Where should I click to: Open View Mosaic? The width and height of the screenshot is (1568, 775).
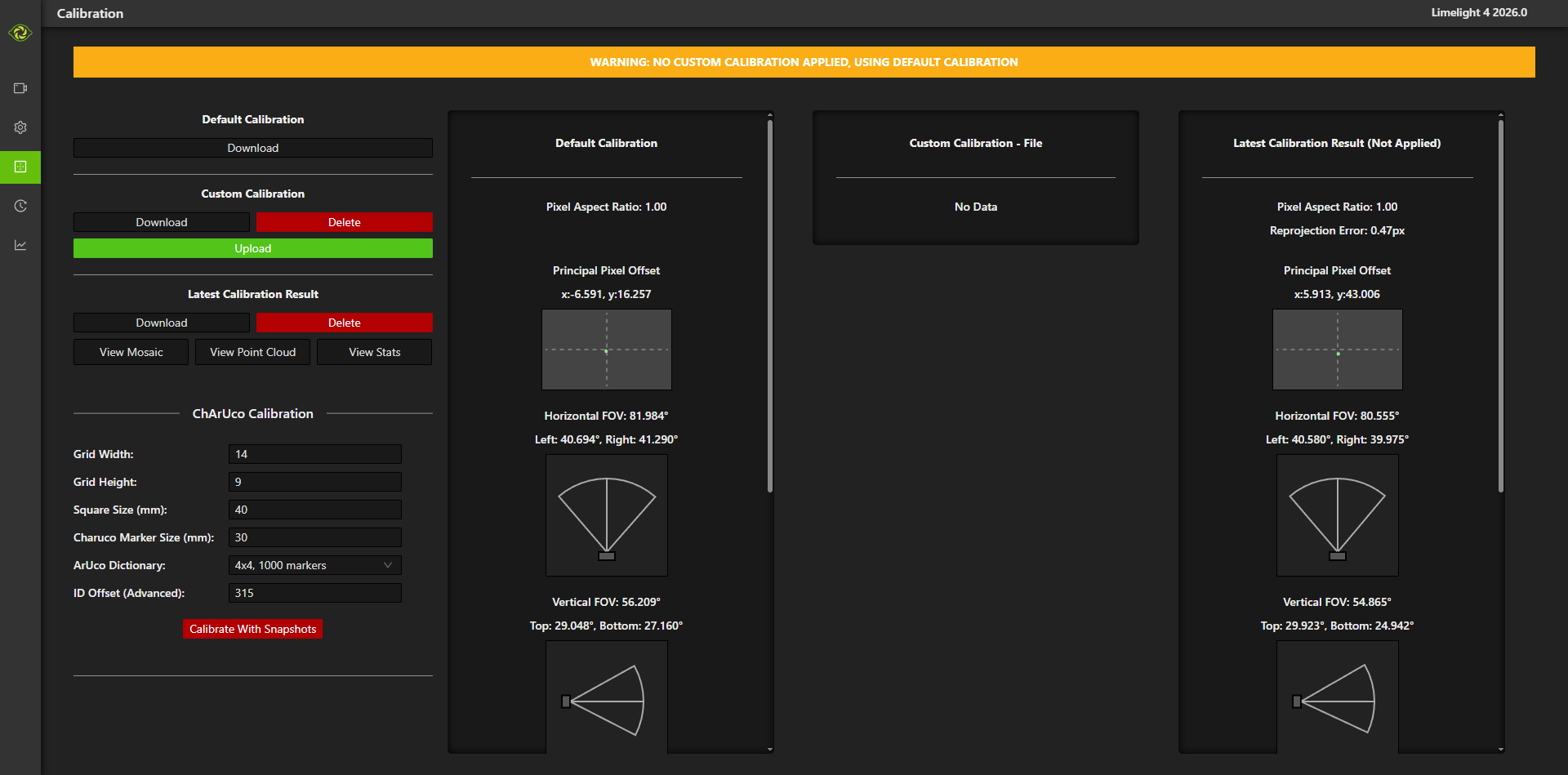point(130,351)
